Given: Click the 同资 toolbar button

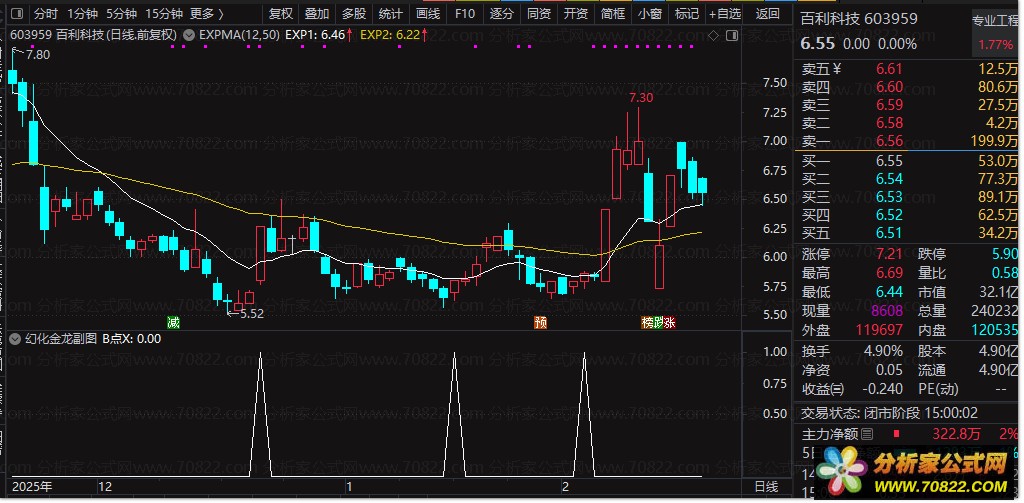Looking at the screenshot, I should (x=539, y=14).
